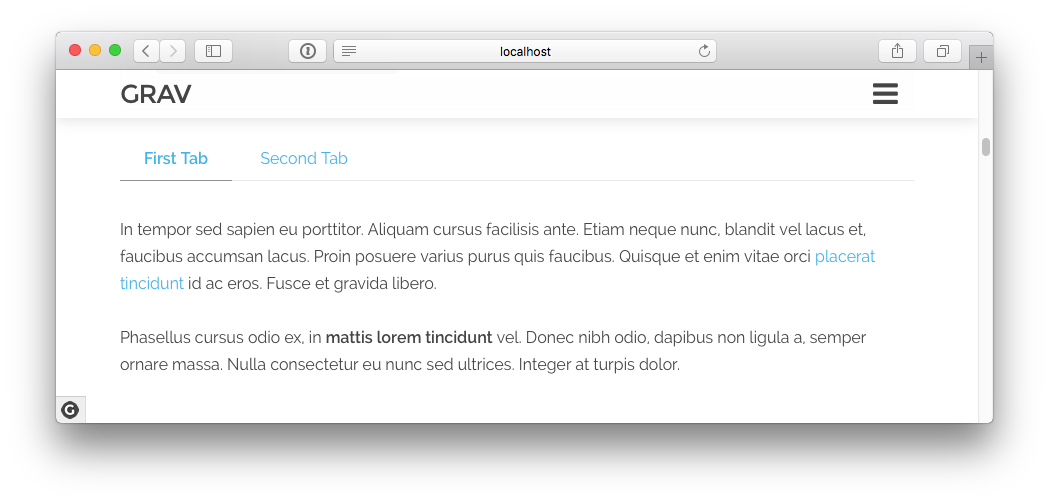Open the hamburger navigation menu
The height and width of the screenshot is (503, 1049).
(x=884, y=94)
